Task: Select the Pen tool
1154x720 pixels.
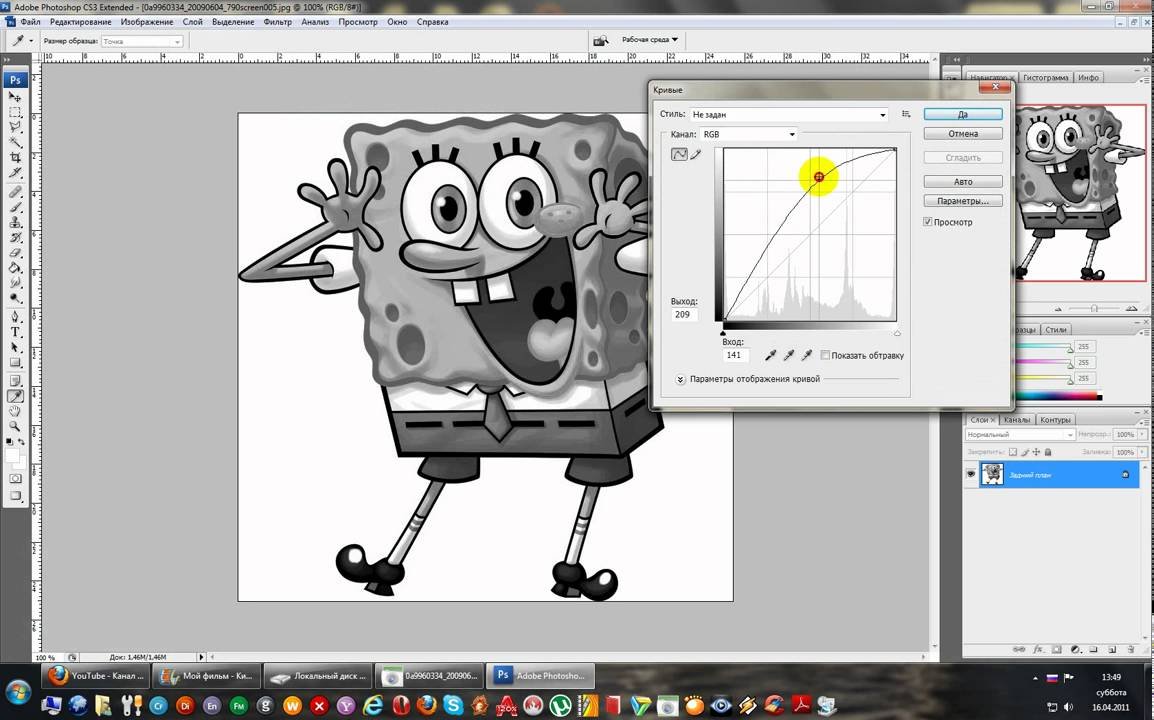Action: click(x=15, y=317)
